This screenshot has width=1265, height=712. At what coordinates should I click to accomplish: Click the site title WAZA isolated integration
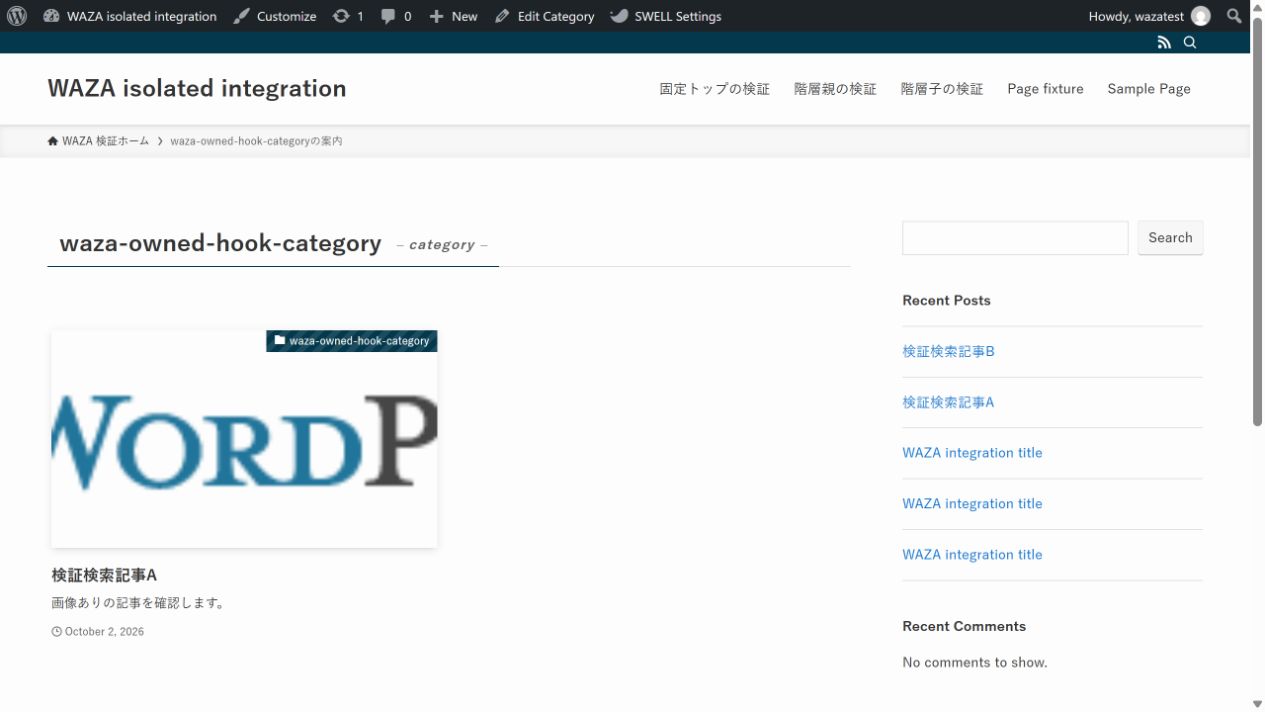pos(197,88)
